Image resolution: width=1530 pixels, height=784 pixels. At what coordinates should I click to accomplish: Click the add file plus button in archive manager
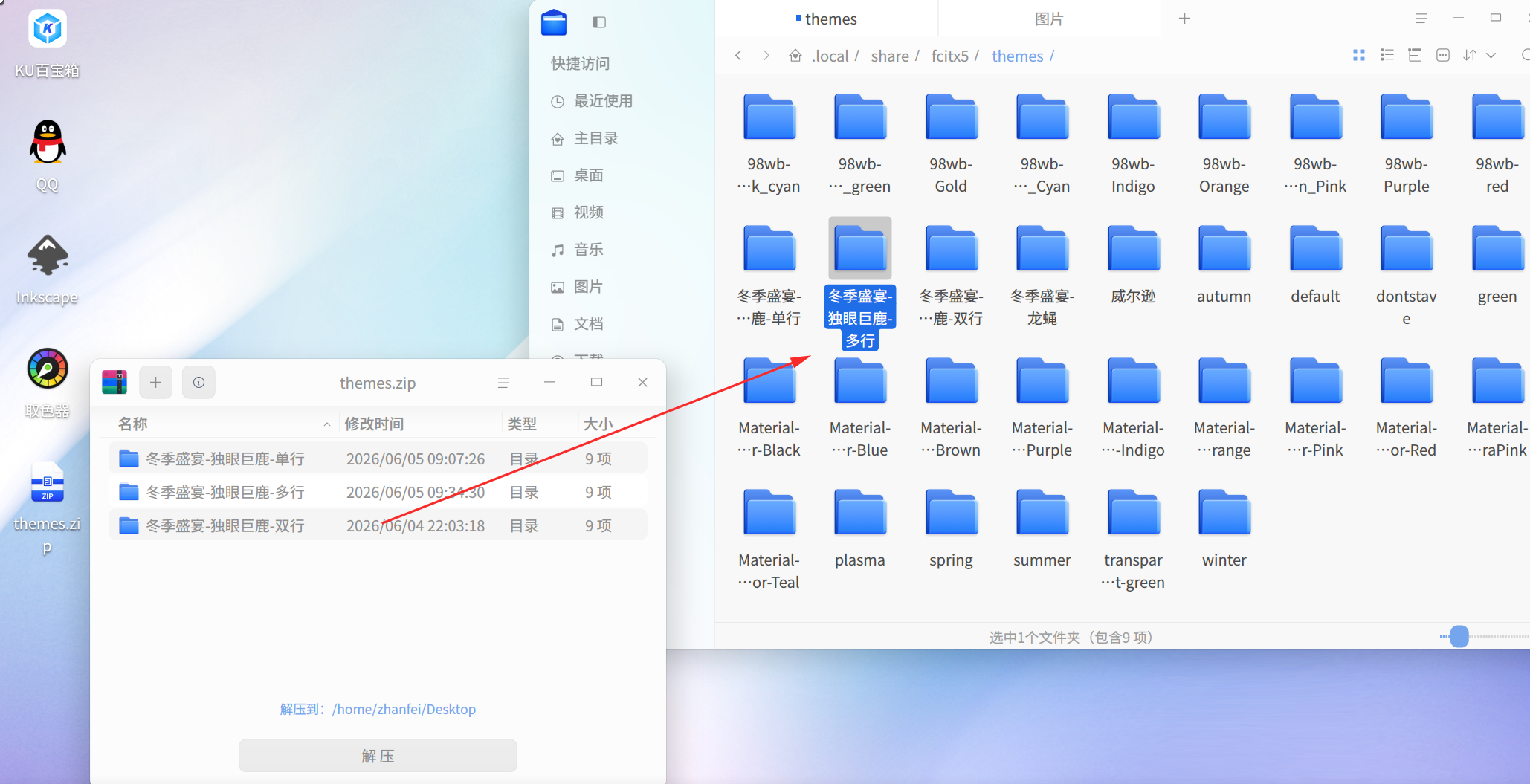point(155,383)
